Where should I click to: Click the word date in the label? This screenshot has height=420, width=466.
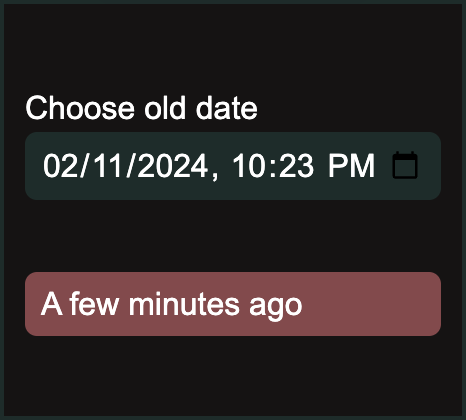[x=227, y=108]
